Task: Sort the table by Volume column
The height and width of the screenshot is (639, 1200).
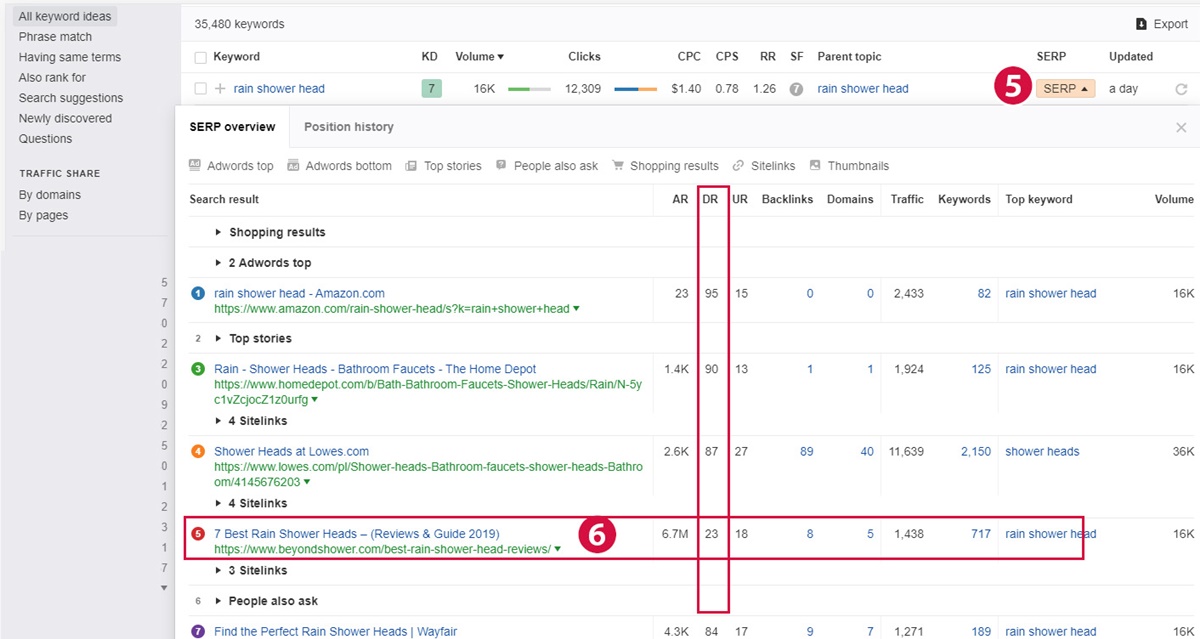Action: pos(479,57)
